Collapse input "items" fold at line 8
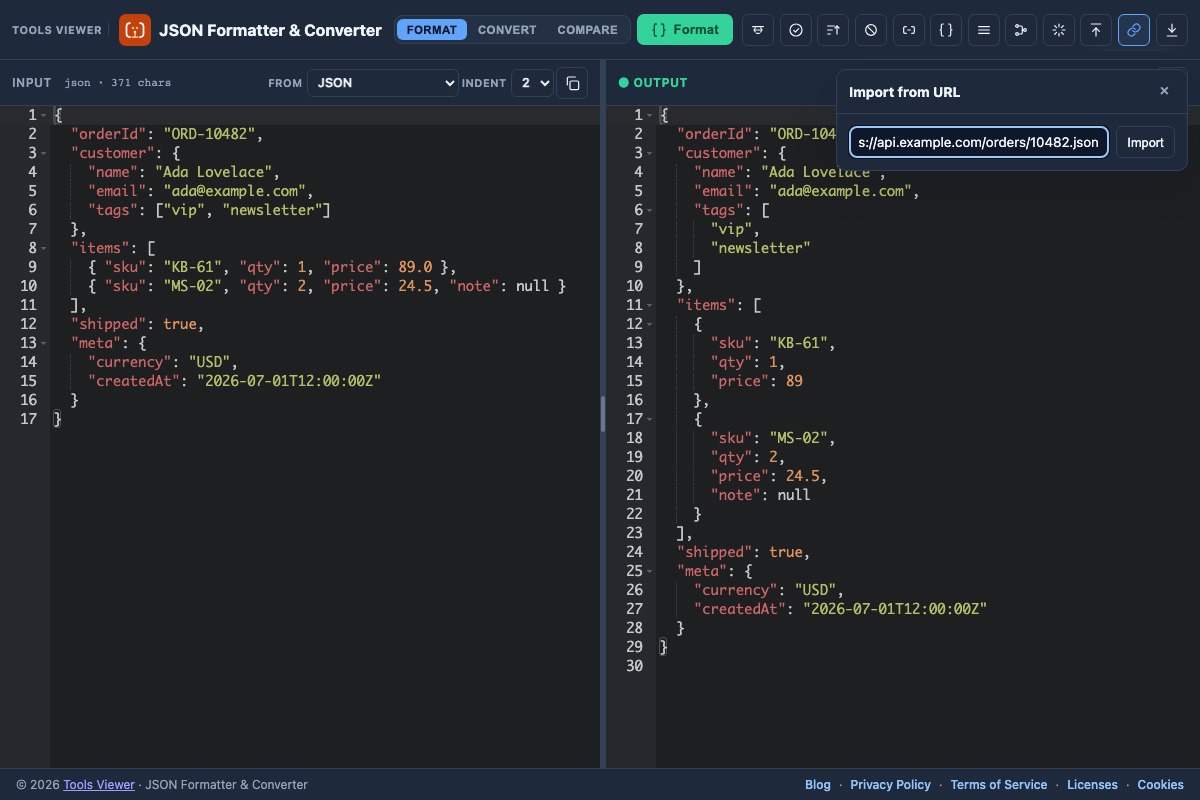Image resolution: width=1200 pixels, height=800 pixels. pyautogui.click(x=44, y=248)
